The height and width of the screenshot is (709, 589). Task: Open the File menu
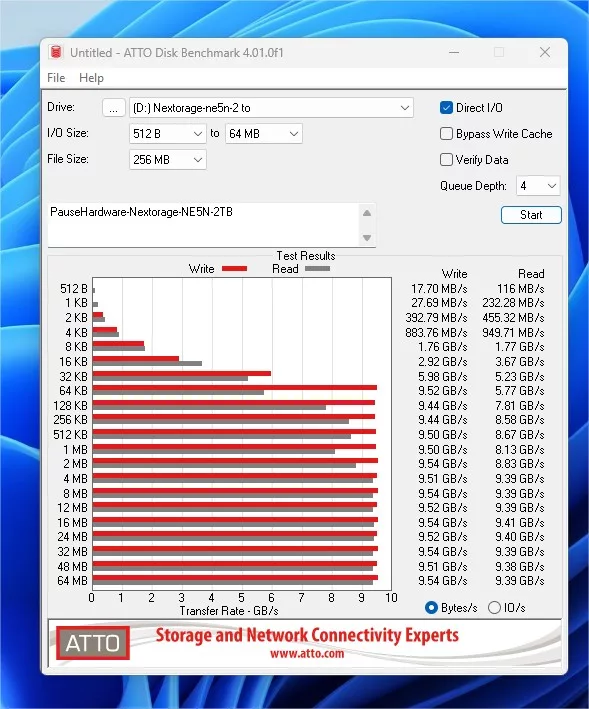56,78
